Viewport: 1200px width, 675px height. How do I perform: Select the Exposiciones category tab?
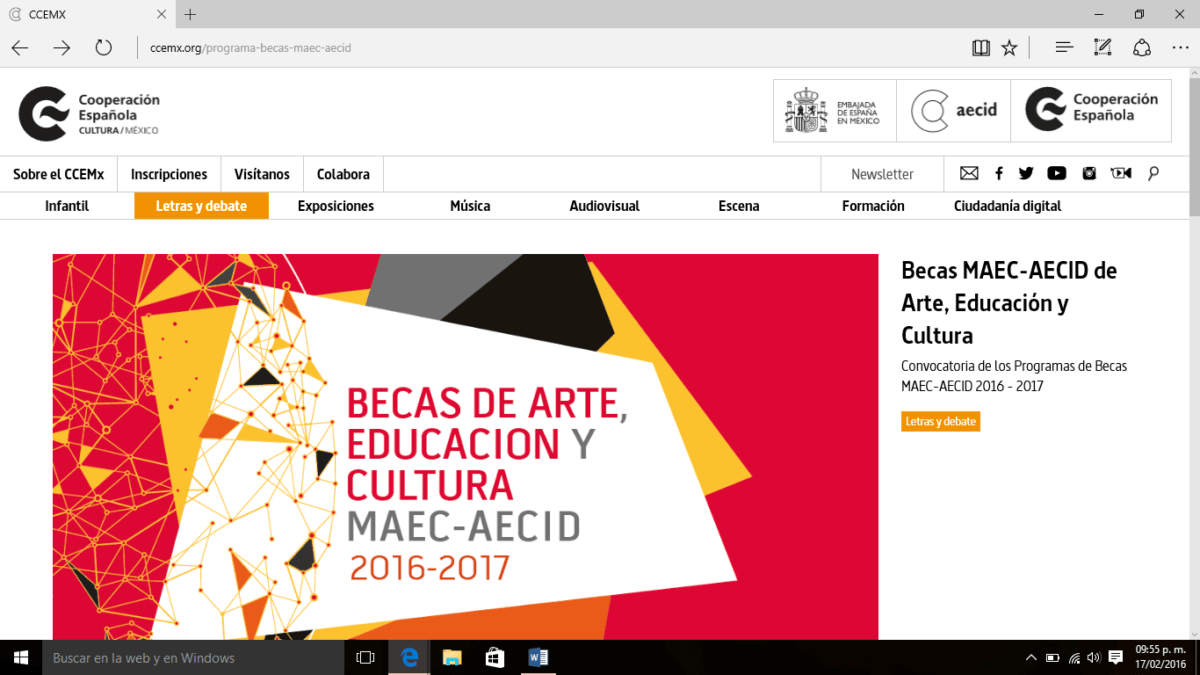tap(336, 206)
